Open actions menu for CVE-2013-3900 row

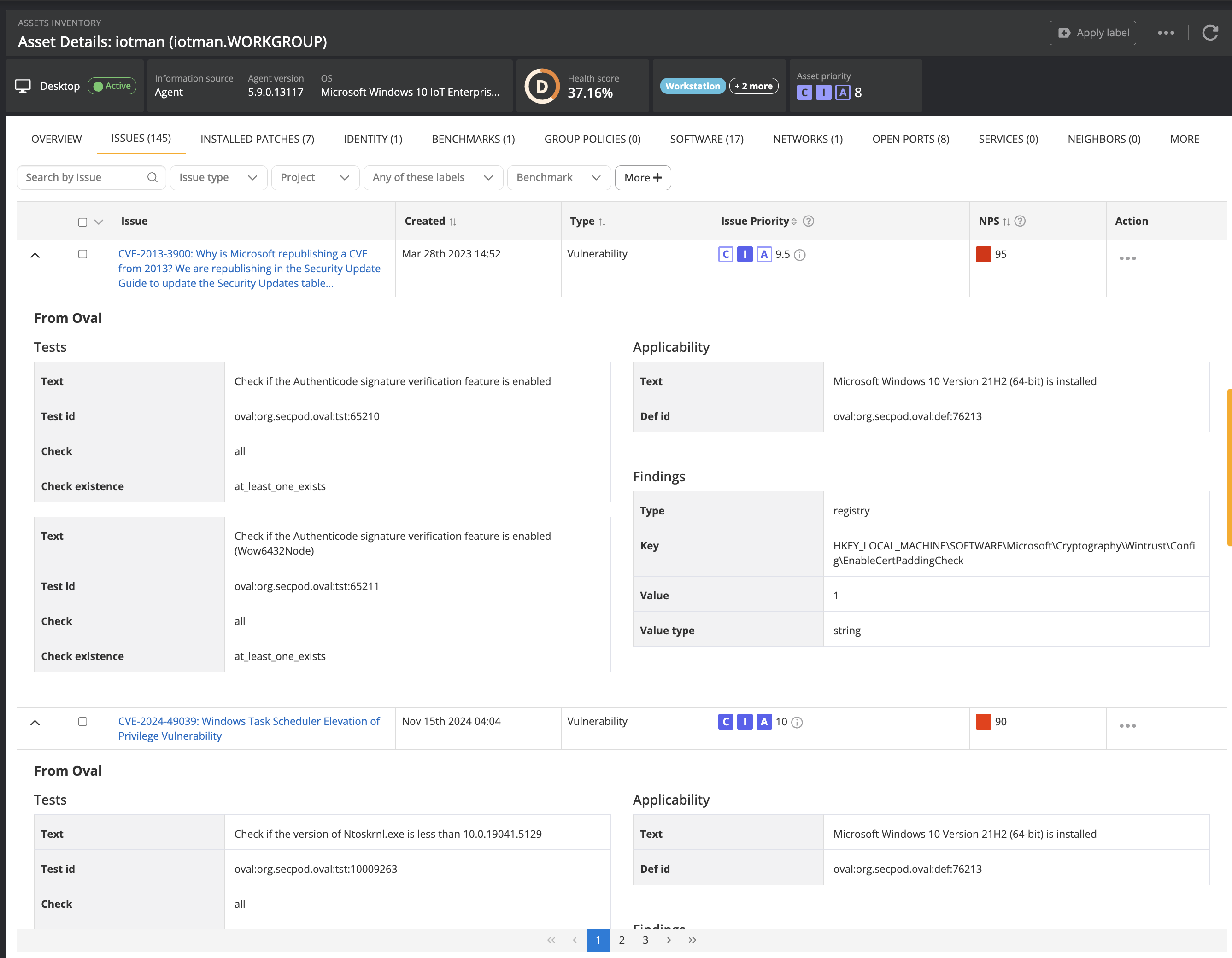1127,258
